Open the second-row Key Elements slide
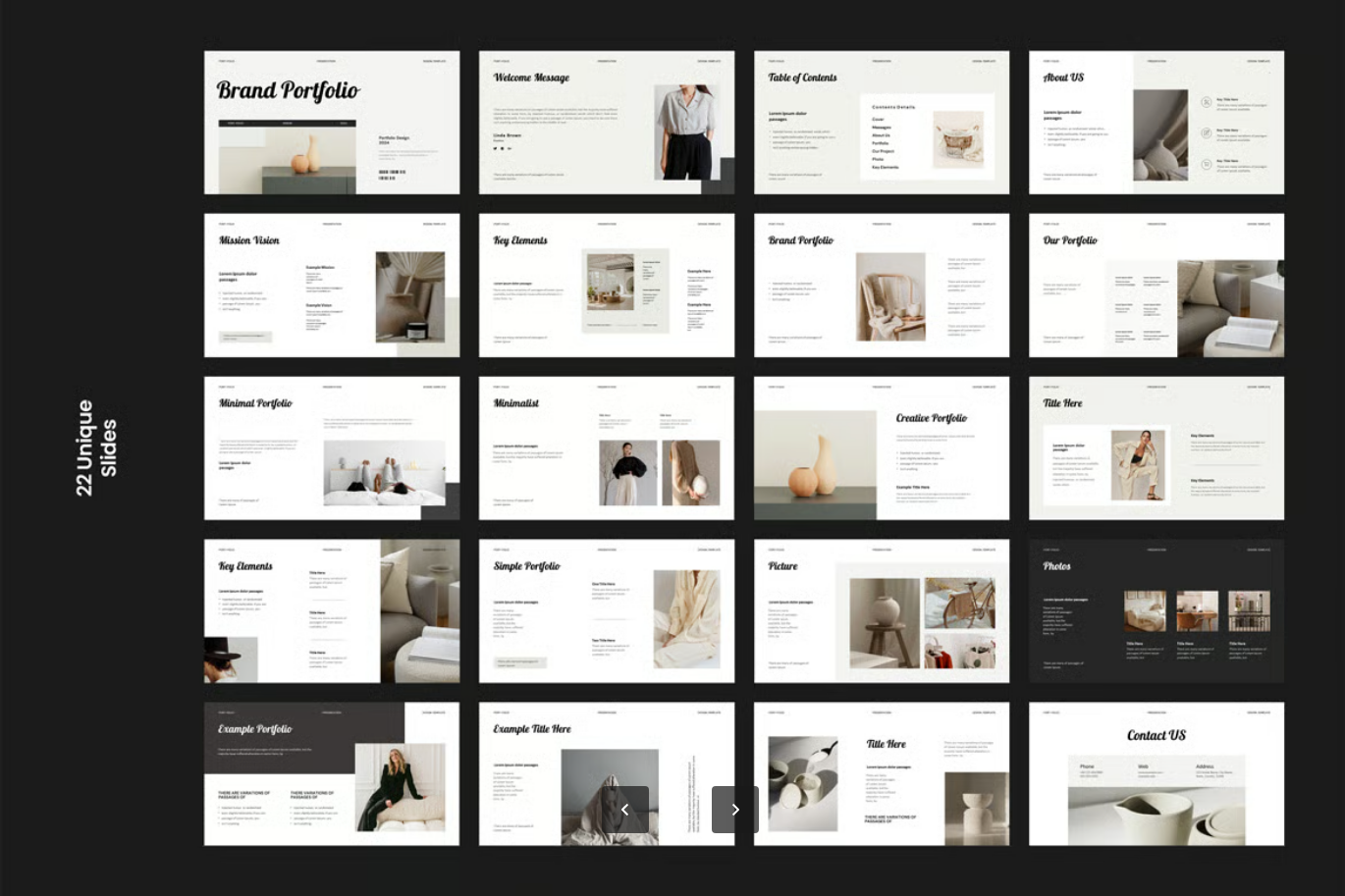Viewport: 1345px width, 896px height. [x=607, y=286]
